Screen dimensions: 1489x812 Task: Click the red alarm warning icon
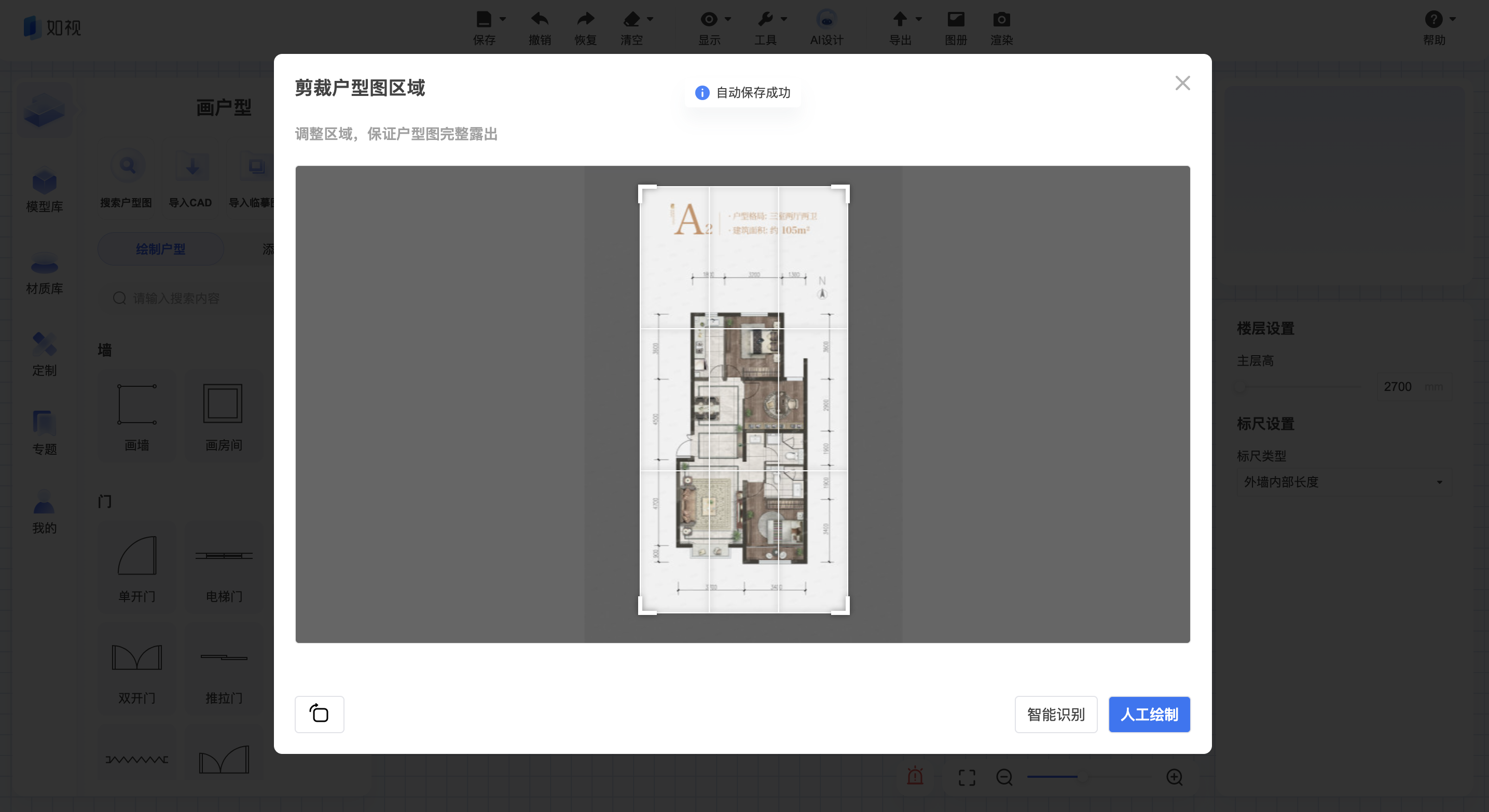[x=915, y=776]
